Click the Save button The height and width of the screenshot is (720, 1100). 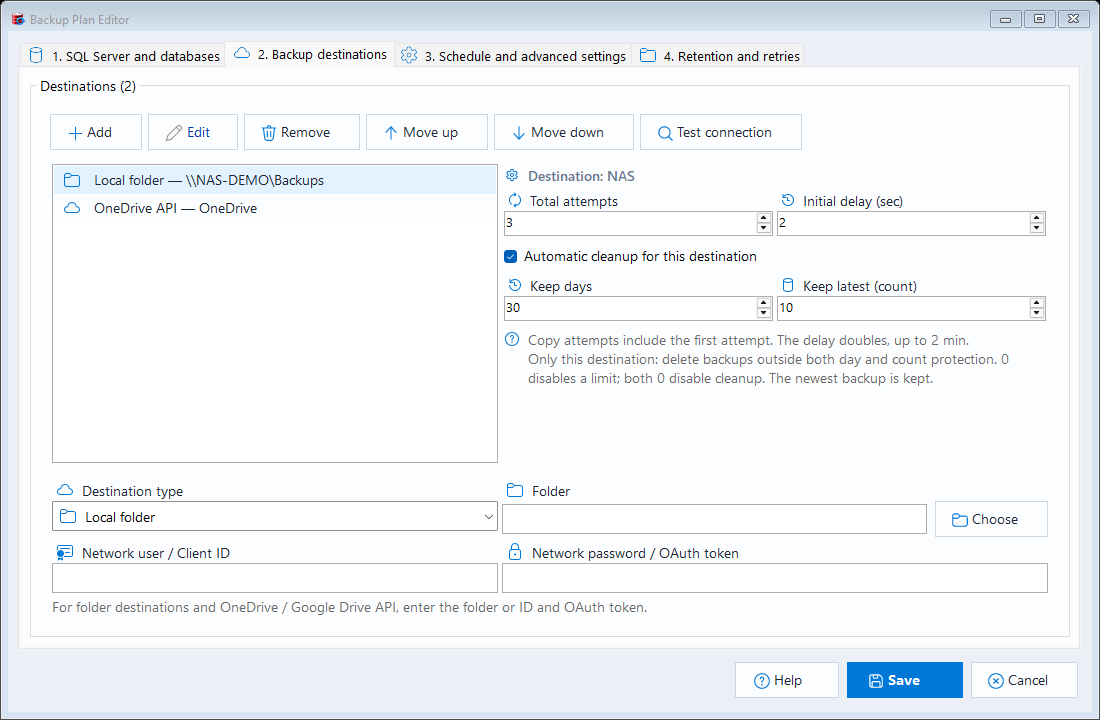tap(904, 680)
